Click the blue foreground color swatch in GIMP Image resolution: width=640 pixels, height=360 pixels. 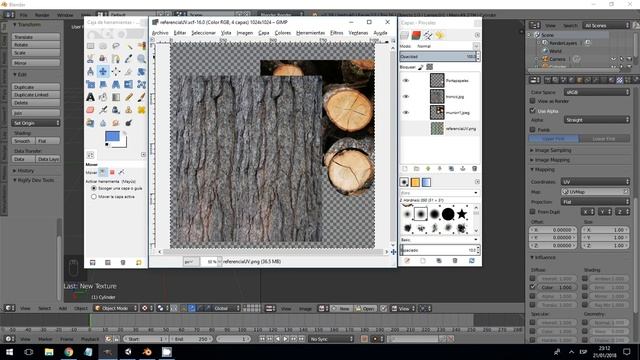[x=112, y=136]
